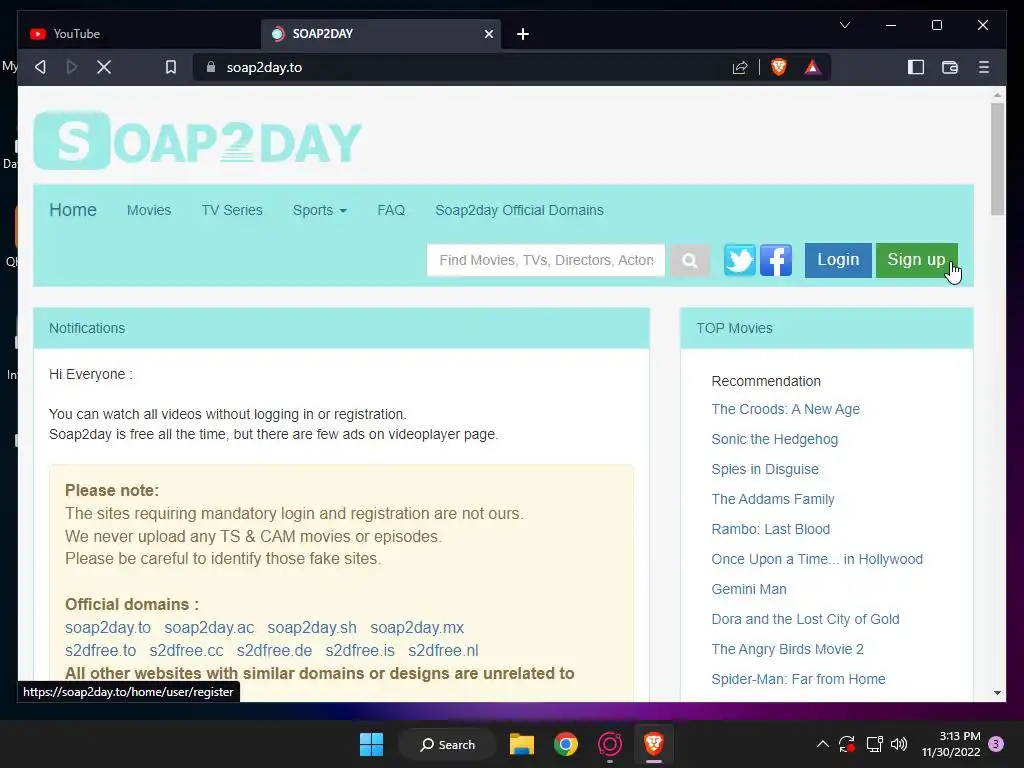The width and height of the screenshot is (1024, 768).
Task: Open soap2day.mx domain link
Action: pos(417,628)
